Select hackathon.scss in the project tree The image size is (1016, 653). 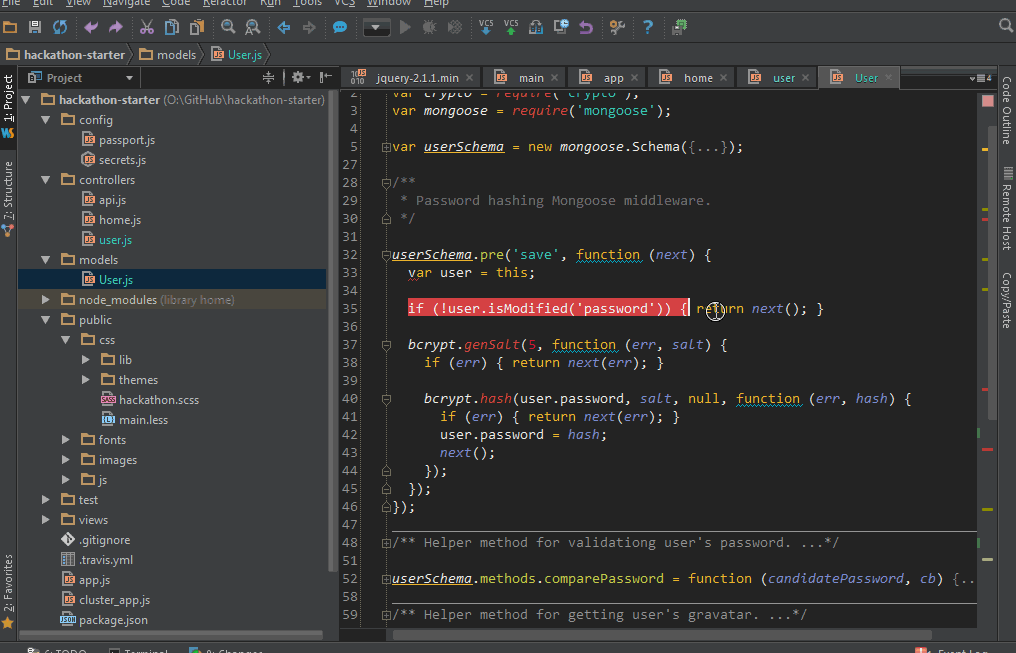(159, 400)
